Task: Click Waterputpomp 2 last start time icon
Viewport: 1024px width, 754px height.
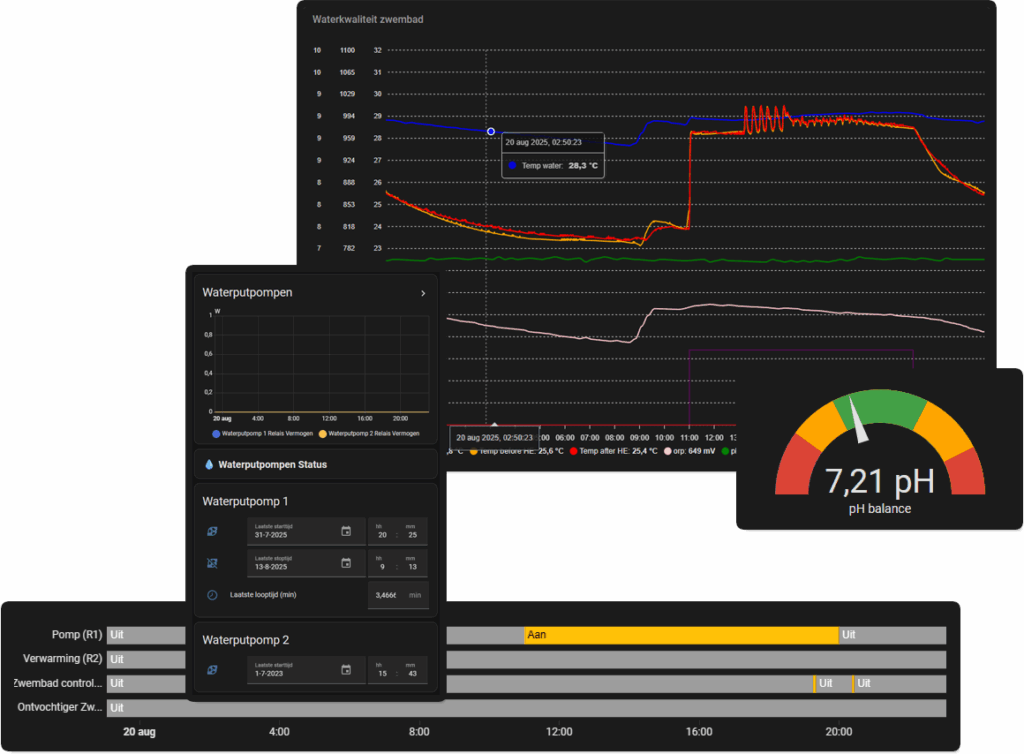Action: [212, 669]
